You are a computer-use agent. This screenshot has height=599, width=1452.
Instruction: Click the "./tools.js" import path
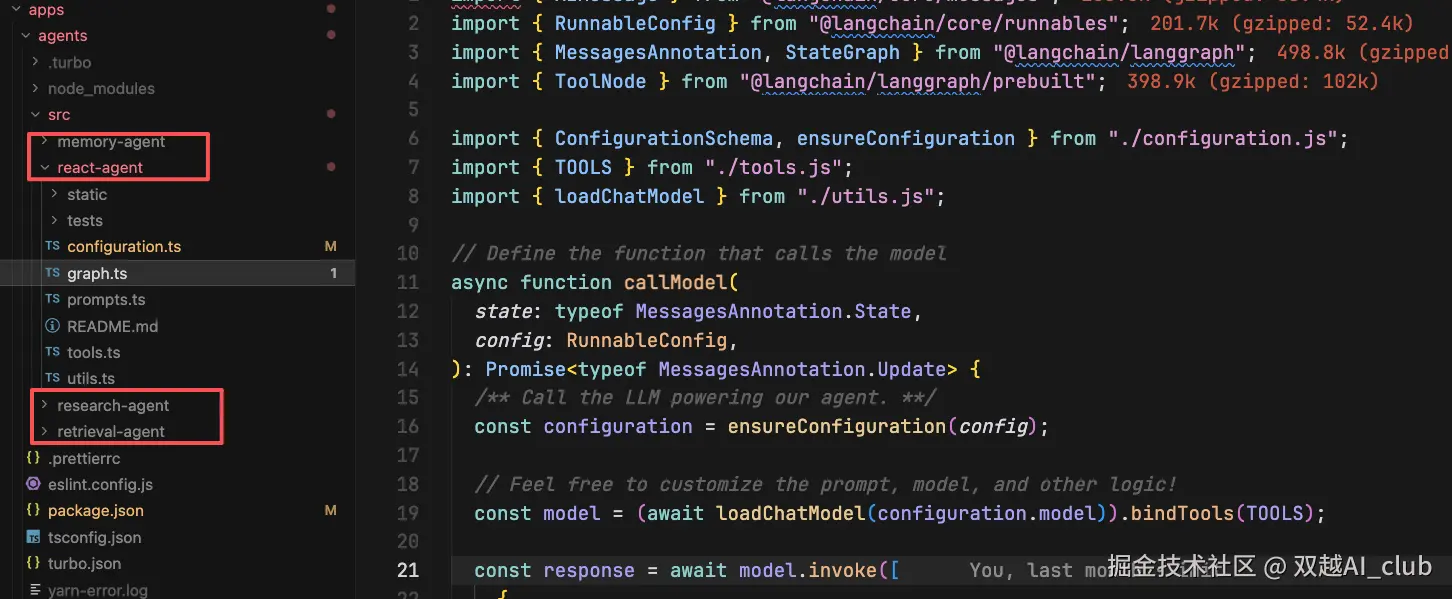pos(773,167)
